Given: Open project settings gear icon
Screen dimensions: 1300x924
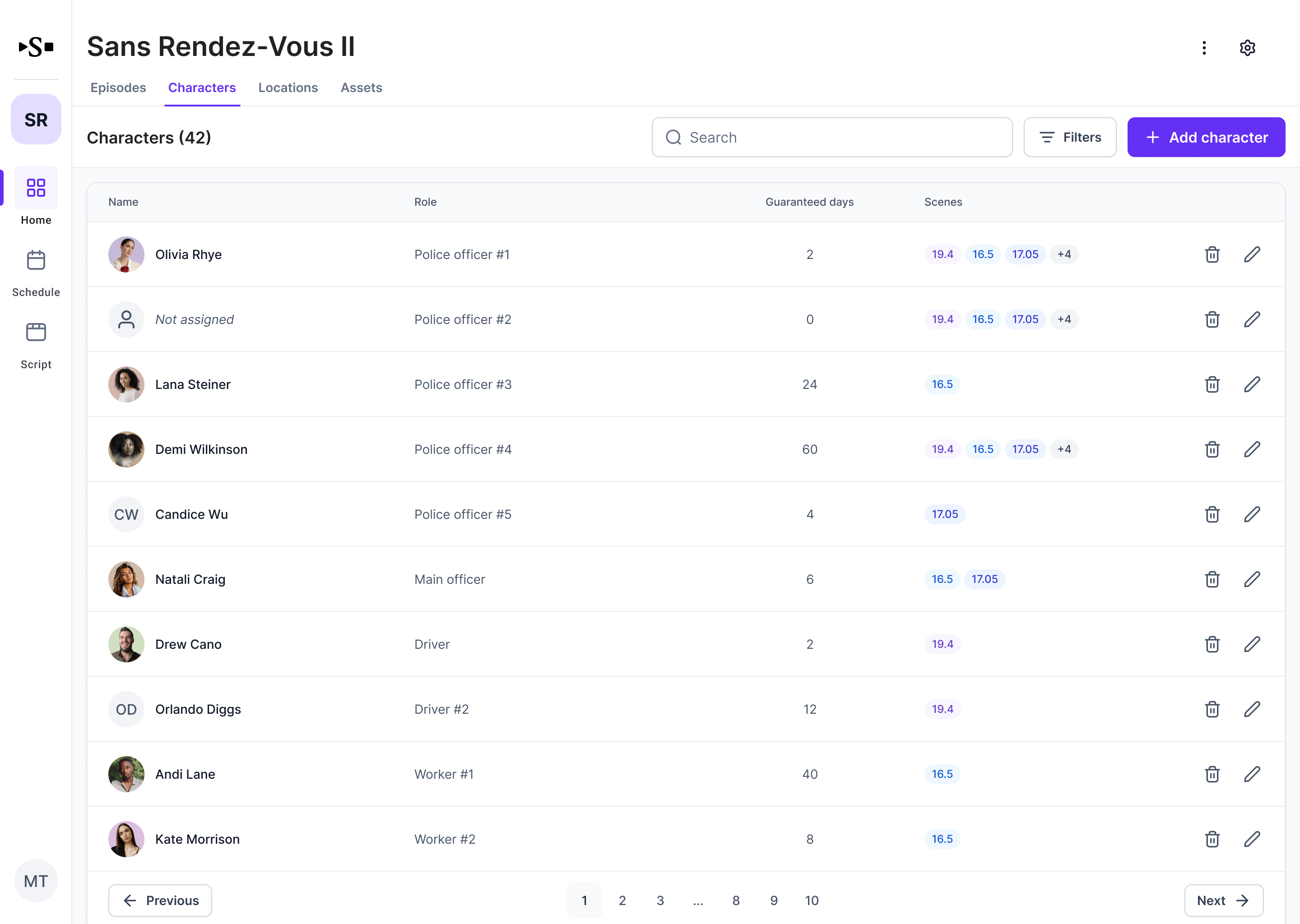Looking at the screenshot, I should pyautogui.click(x=1247, y=48).
